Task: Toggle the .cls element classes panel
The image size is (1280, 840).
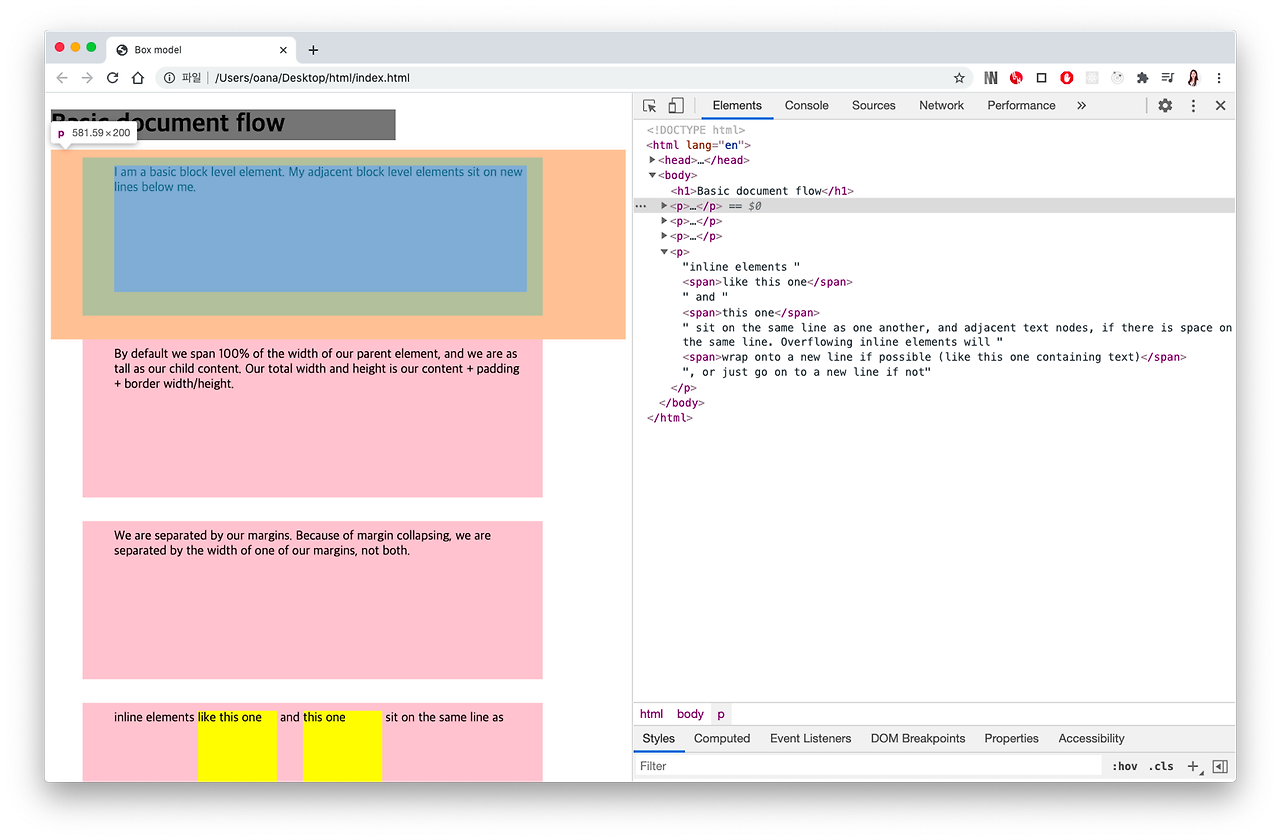Action: pos(1161,767)
